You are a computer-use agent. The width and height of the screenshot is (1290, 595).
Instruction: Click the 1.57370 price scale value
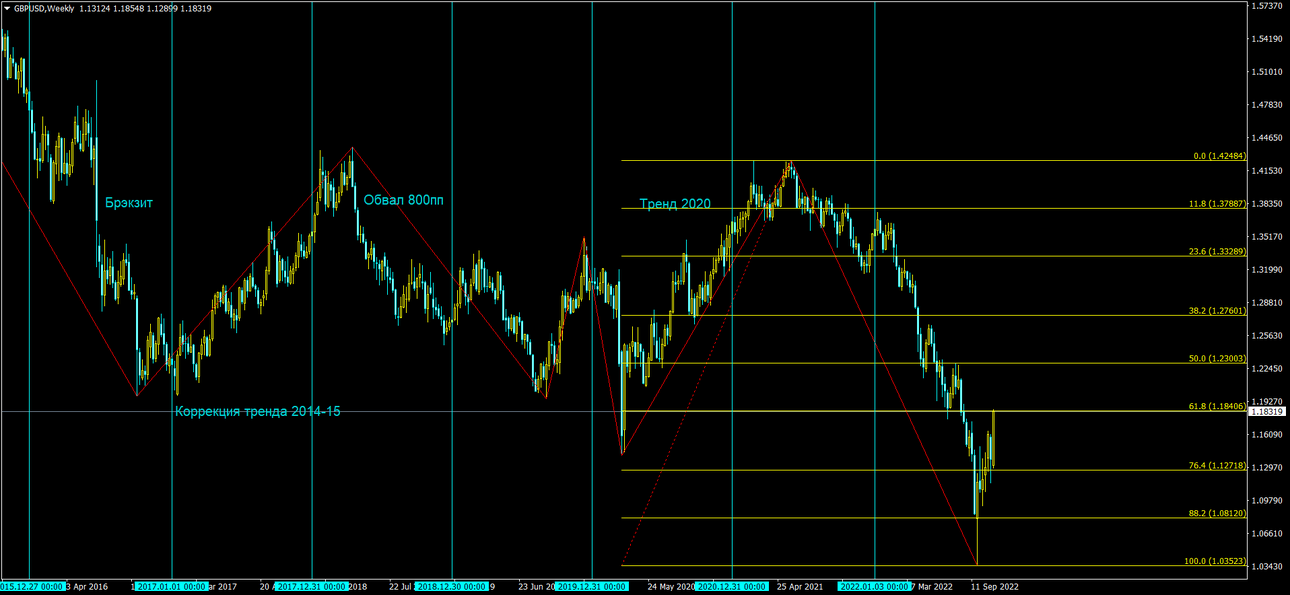(x=1267, y=6)
